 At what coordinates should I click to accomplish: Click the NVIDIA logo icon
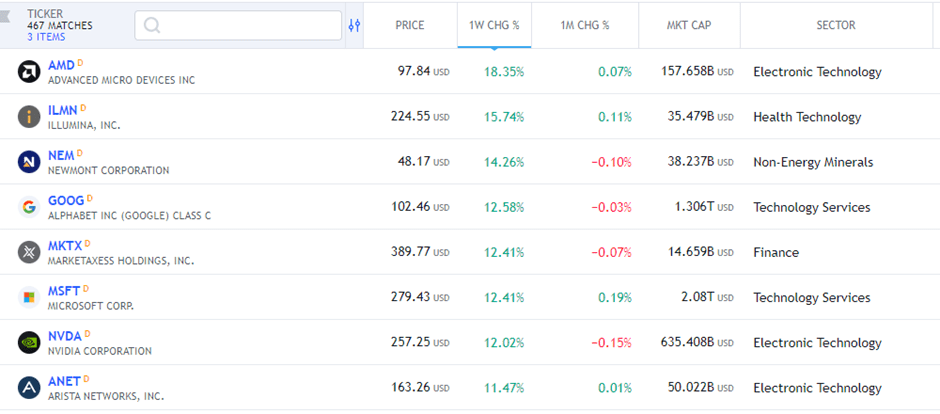pos(29,343)
